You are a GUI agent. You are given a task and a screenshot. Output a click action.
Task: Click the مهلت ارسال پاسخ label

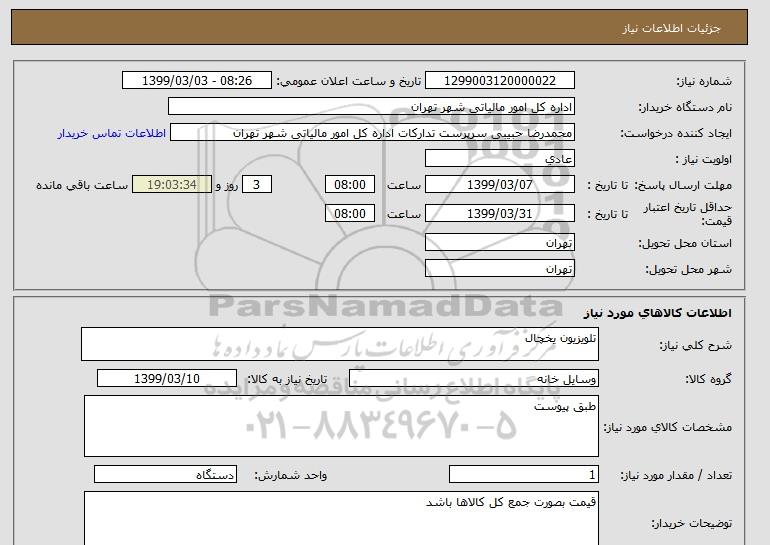(x=683, y=185)
